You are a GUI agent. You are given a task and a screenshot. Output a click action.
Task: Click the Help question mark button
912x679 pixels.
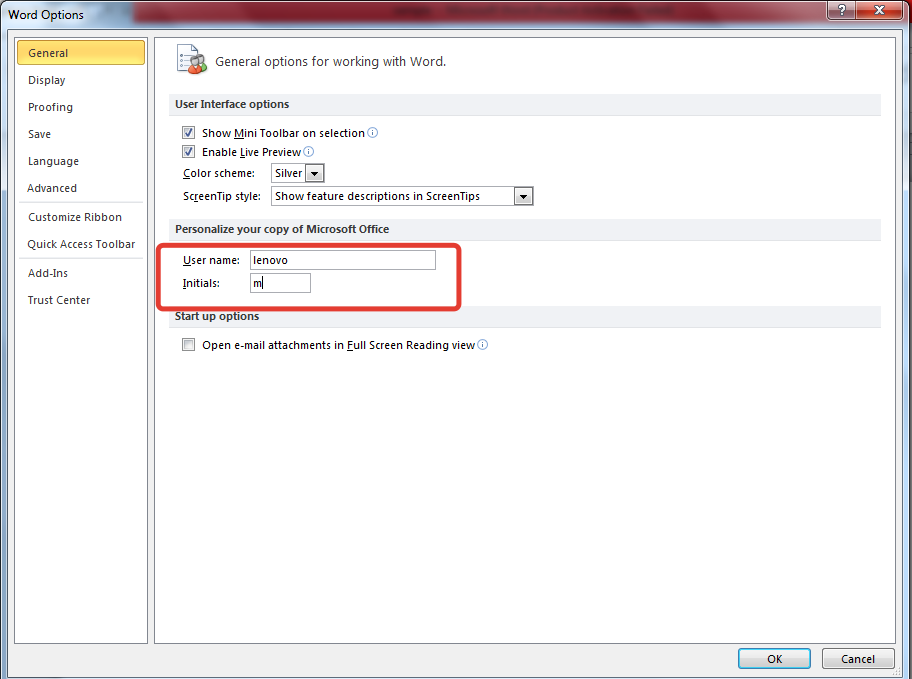(x=842, y=10)
